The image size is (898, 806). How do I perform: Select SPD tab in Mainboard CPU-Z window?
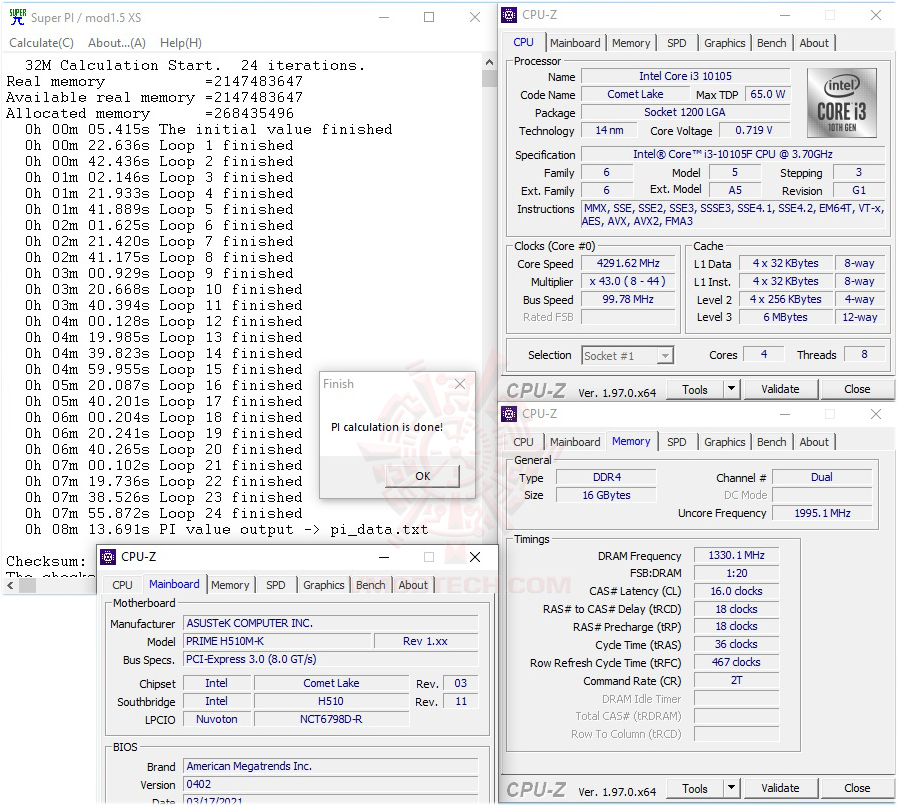(x=275, y=585)
